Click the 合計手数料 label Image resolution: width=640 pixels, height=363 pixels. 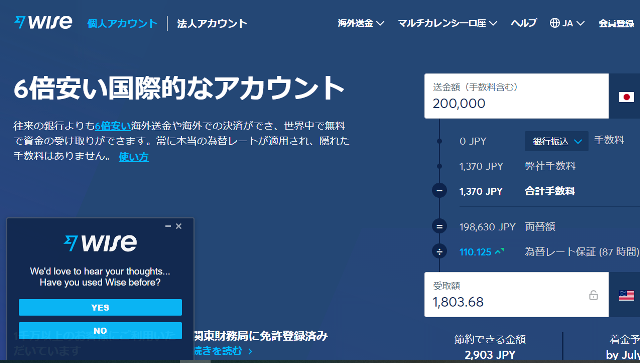tap(549, 191)
